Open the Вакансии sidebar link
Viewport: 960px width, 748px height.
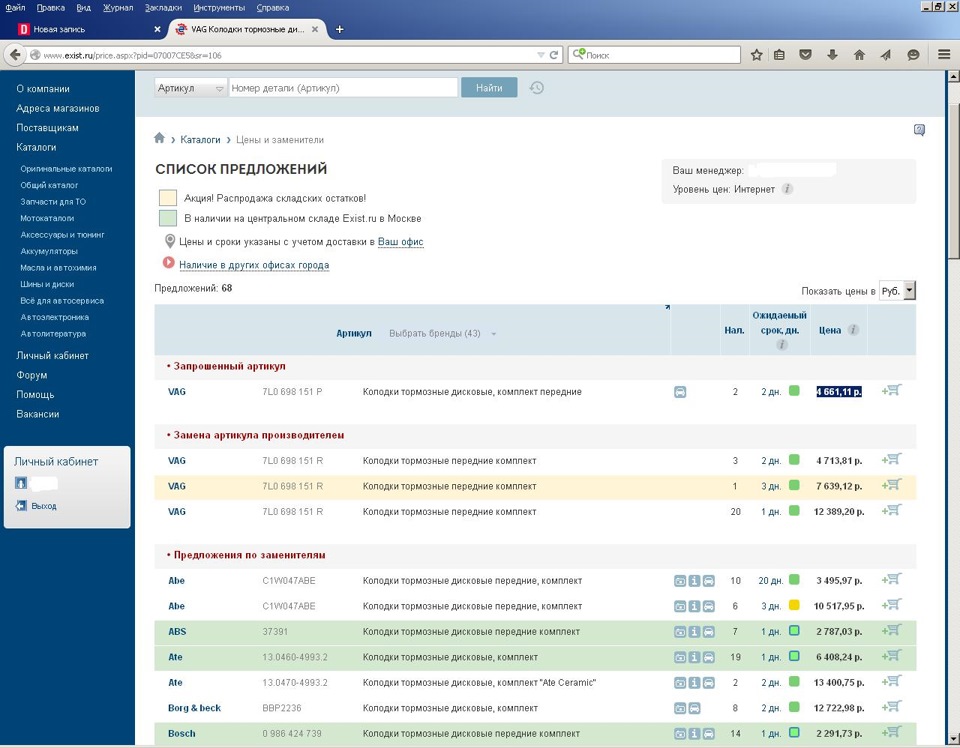38,414
